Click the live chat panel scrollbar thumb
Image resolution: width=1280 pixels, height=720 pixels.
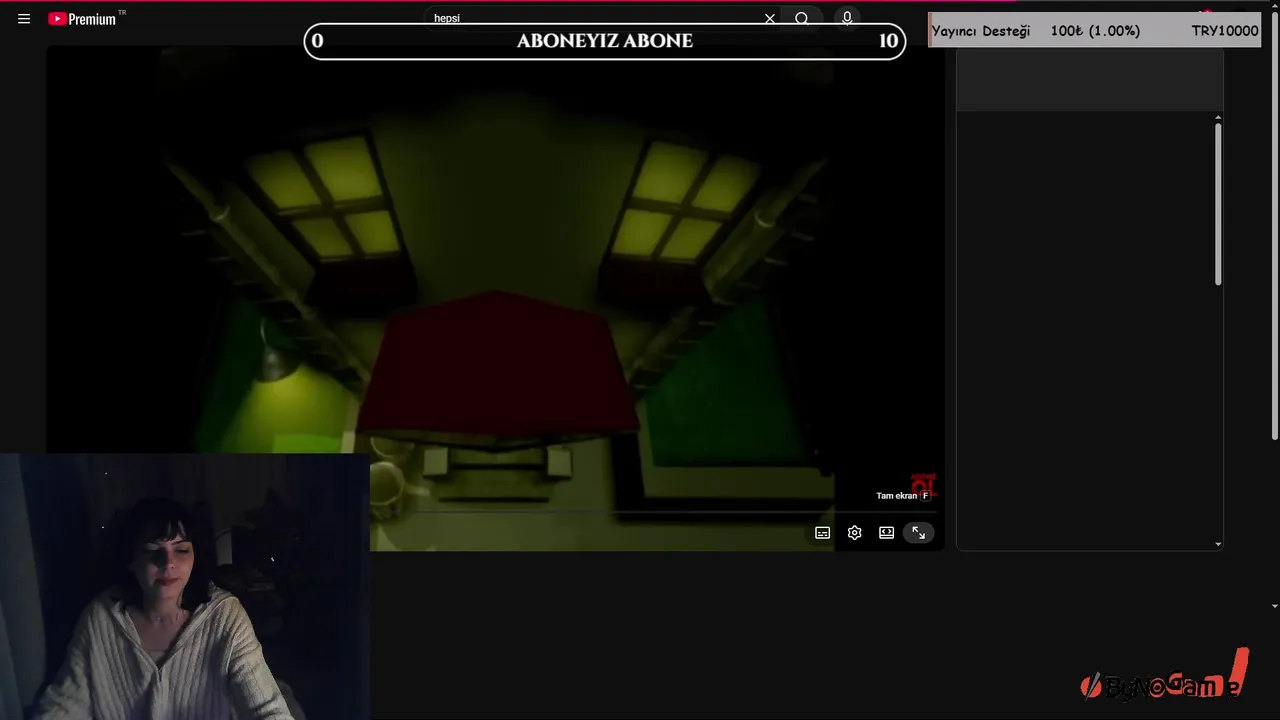(1218, 204)
